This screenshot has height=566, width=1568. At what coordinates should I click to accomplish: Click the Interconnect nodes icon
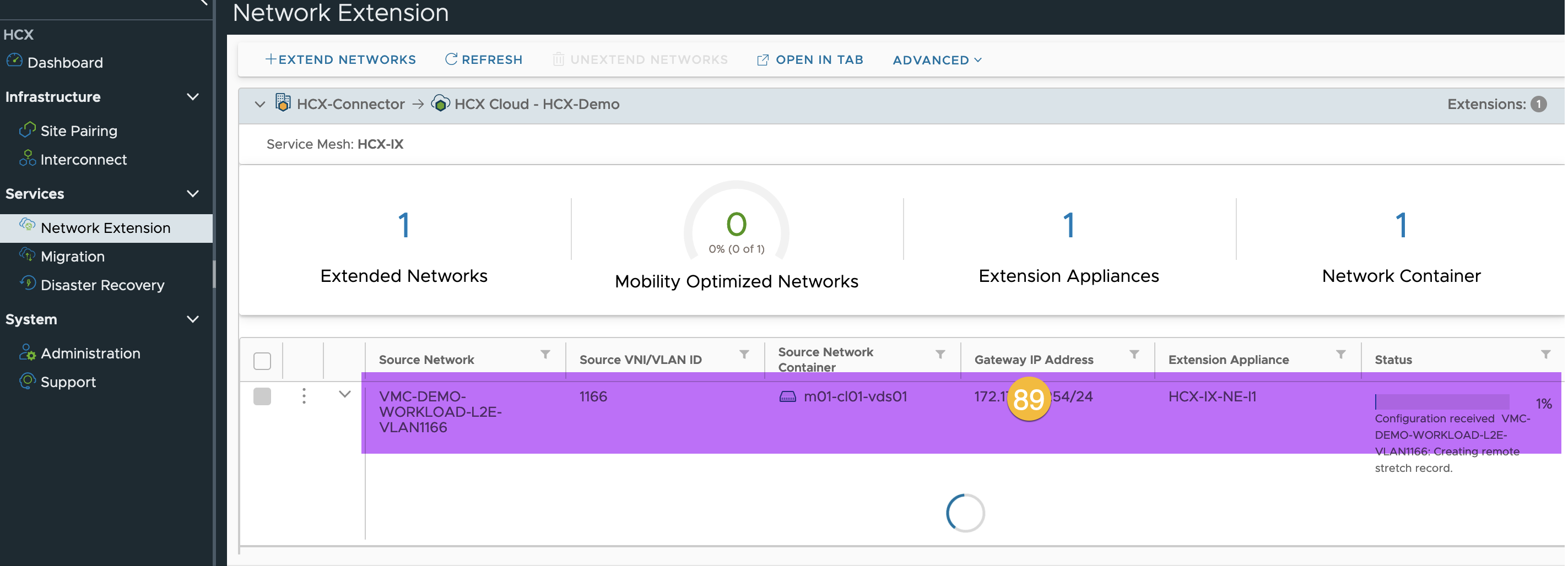28,158
